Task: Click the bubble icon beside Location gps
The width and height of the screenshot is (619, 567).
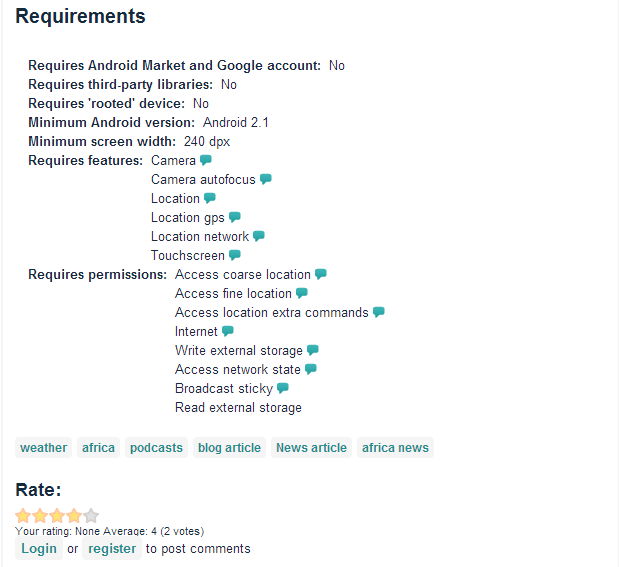Action: (x=235, y=217)
